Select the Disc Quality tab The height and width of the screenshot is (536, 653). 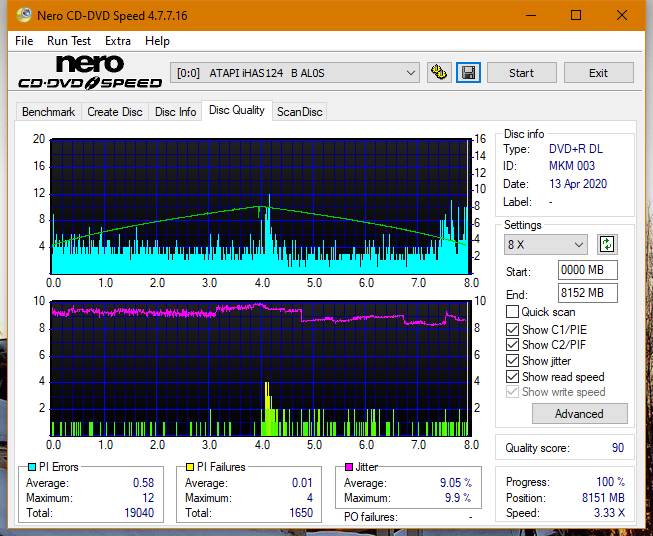pos(237,110)
